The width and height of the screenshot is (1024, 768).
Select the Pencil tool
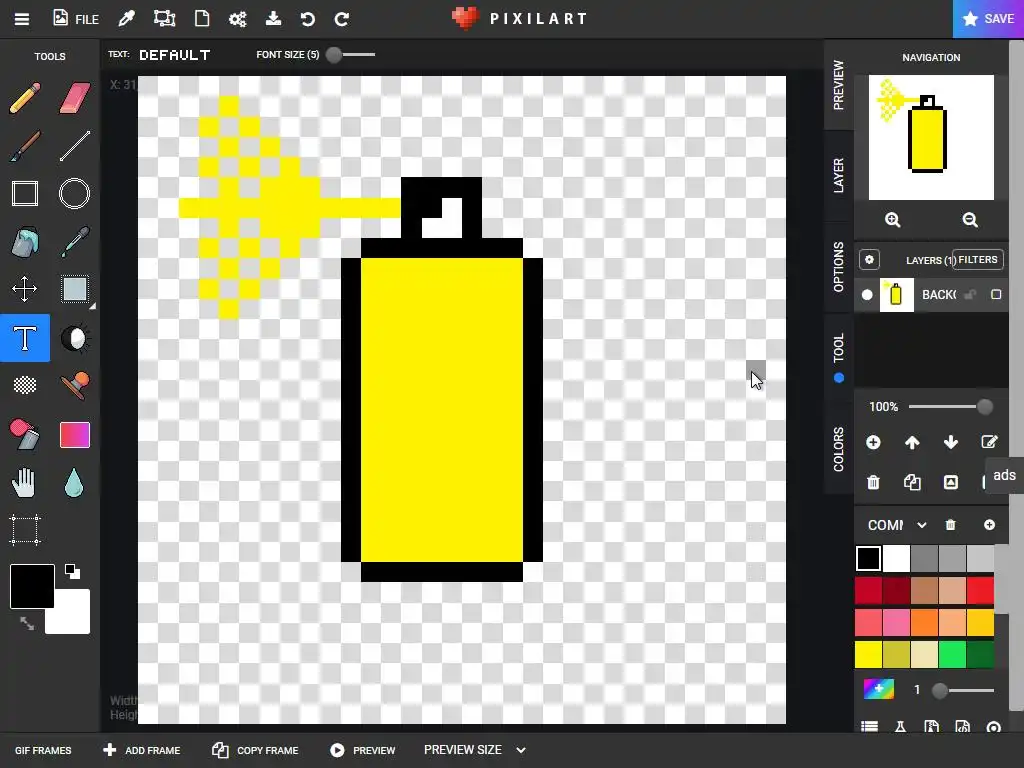(25, 98)
